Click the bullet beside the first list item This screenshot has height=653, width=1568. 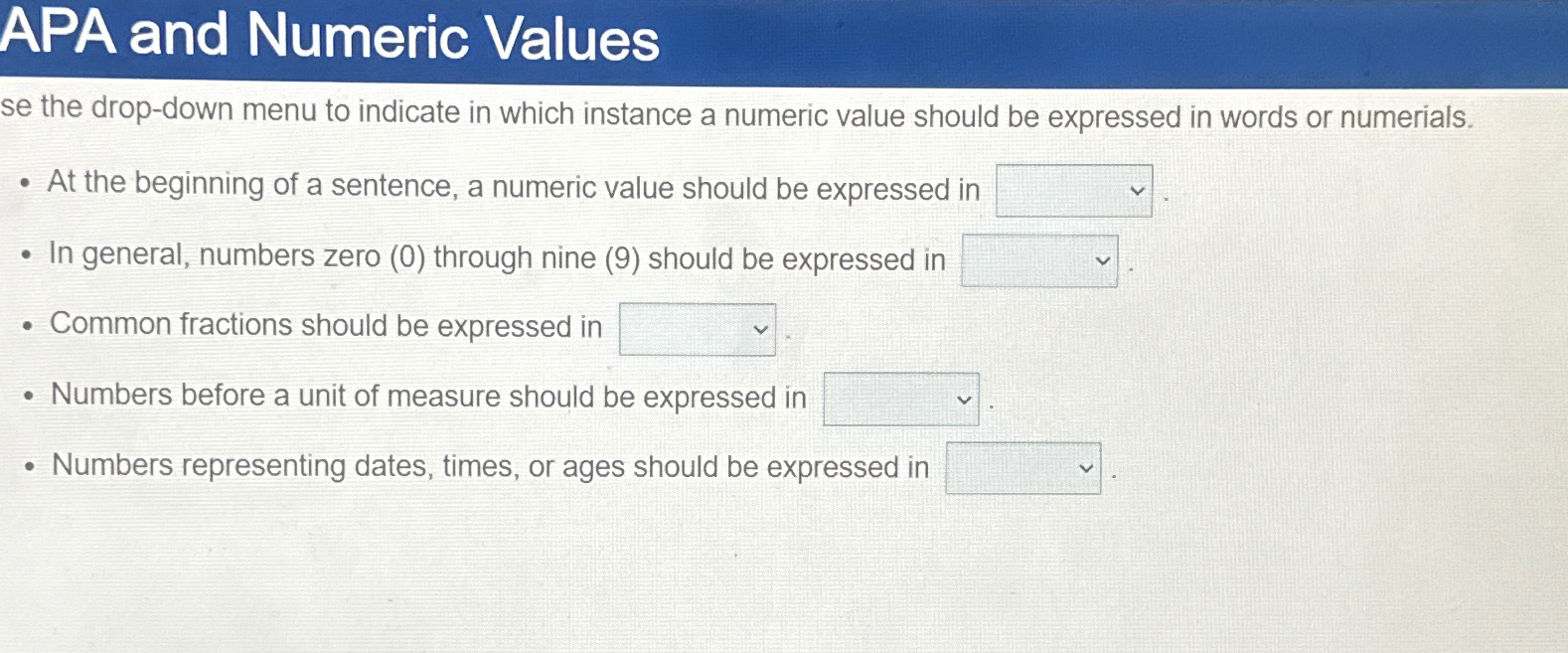tap(28, 184)
